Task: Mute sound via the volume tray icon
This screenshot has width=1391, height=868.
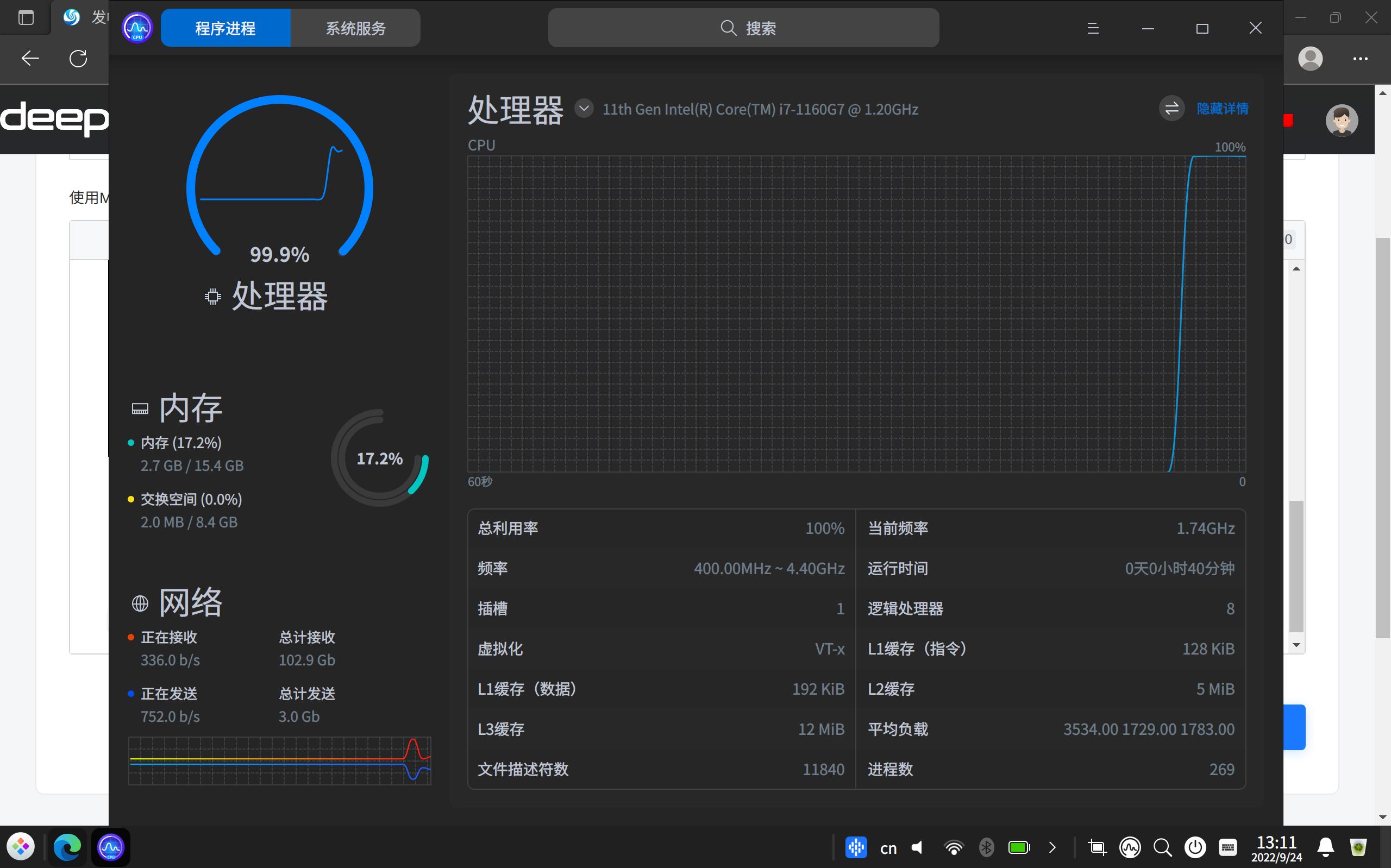Action: click(x=917, y=847)
